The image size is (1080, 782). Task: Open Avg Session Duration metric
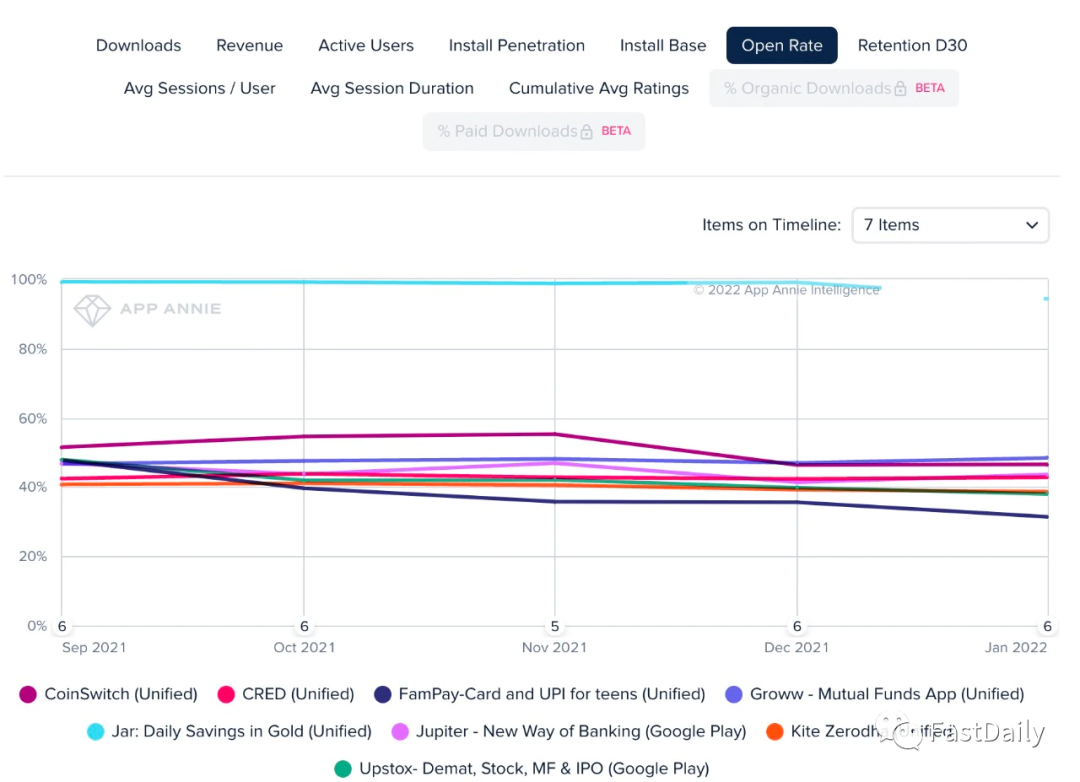(x=392, y=88)
